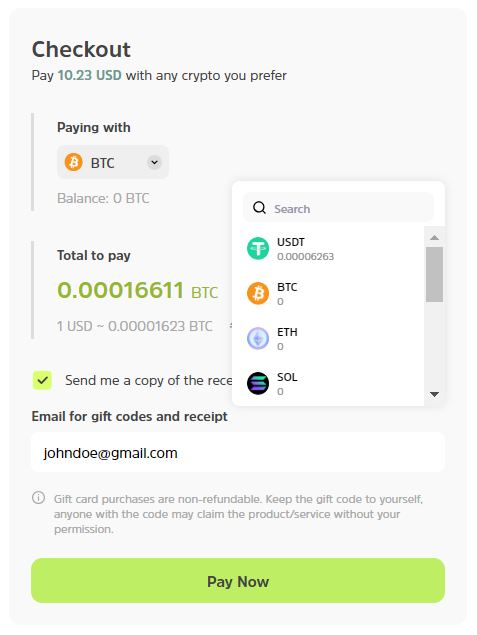The image size is (477, 635).
Task: Click the orange BTC icon in currency list
Action: click(x=258, y=293)
